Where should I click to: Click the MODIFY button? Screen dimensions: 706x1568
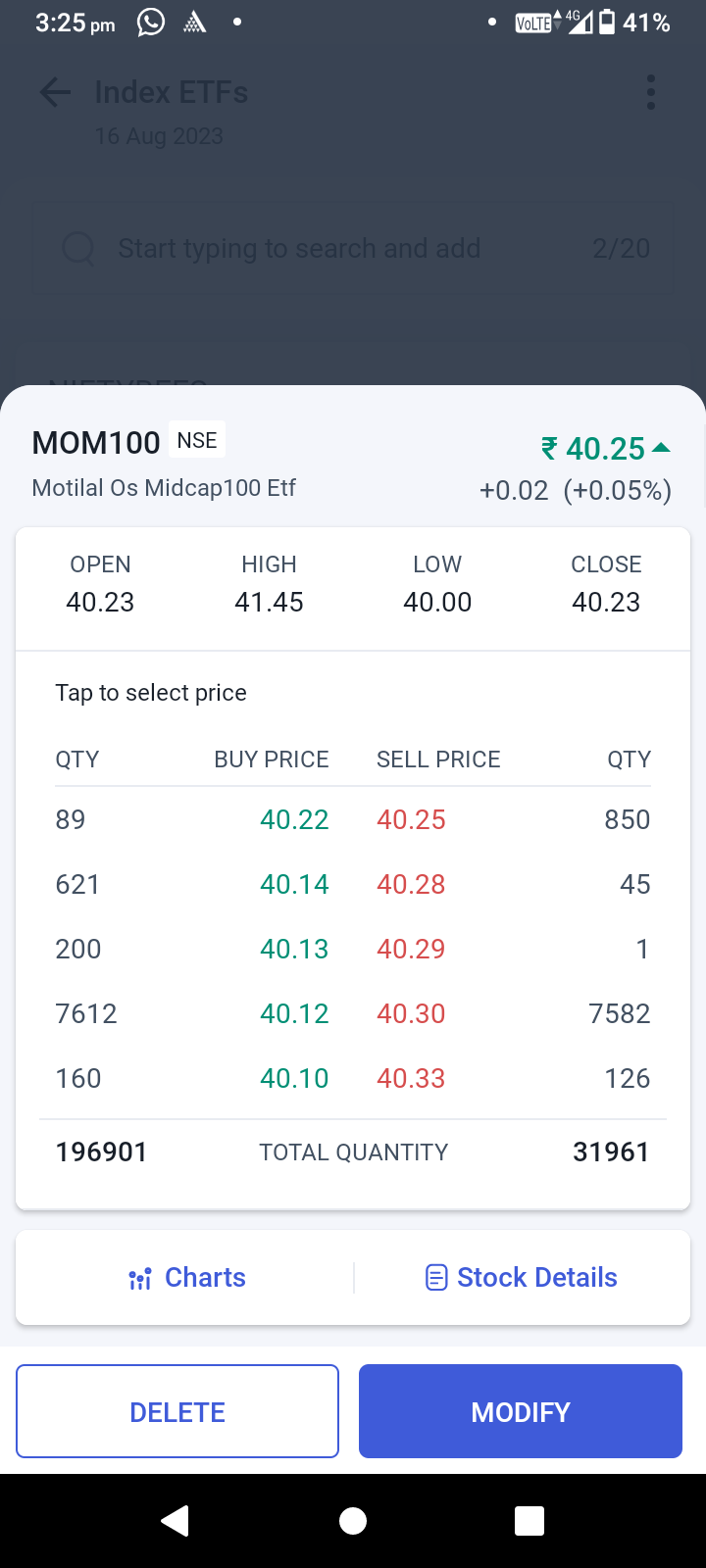pos(521,1411)
